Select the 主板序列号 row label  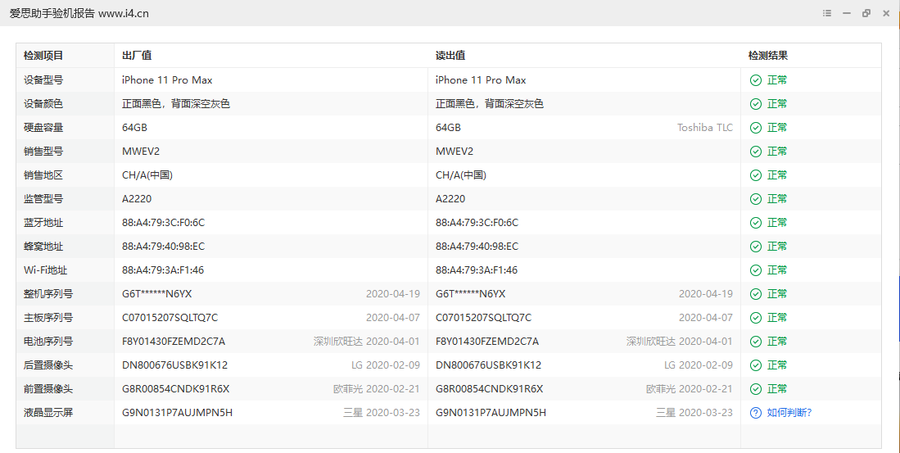pyautogui.click(x=48, y=318)
